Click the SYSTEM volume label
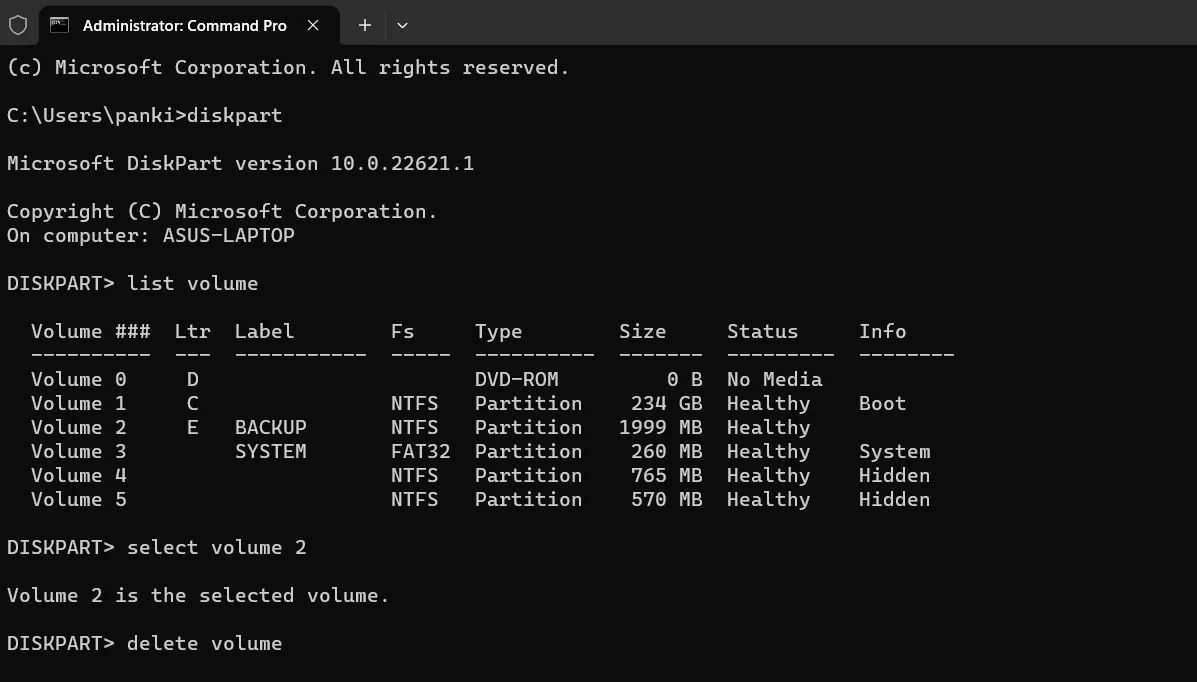Viewport: 1197px width, 682px height. (269, 451)
